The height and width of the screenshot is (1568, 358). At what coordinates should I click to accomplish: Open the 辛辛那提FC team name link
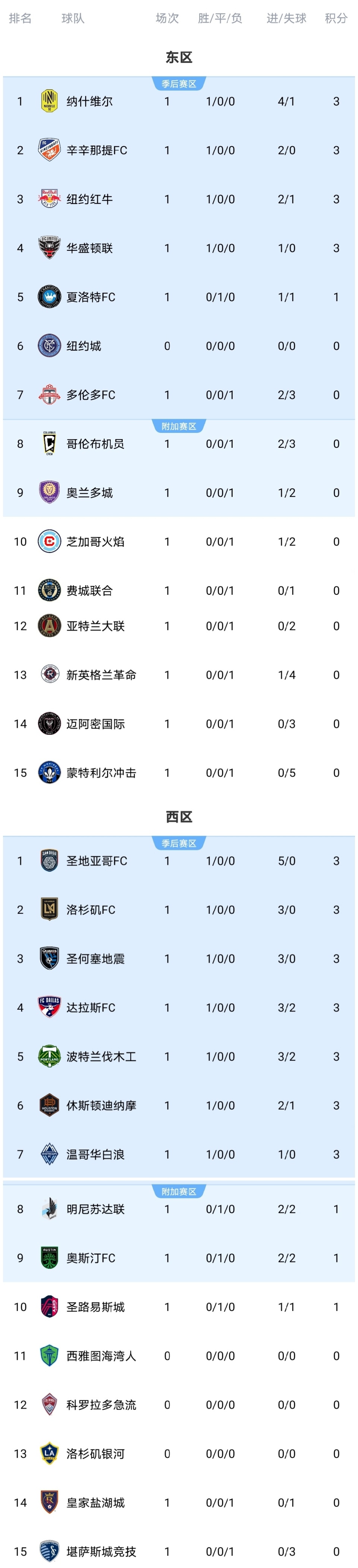[x=97, y=150]
